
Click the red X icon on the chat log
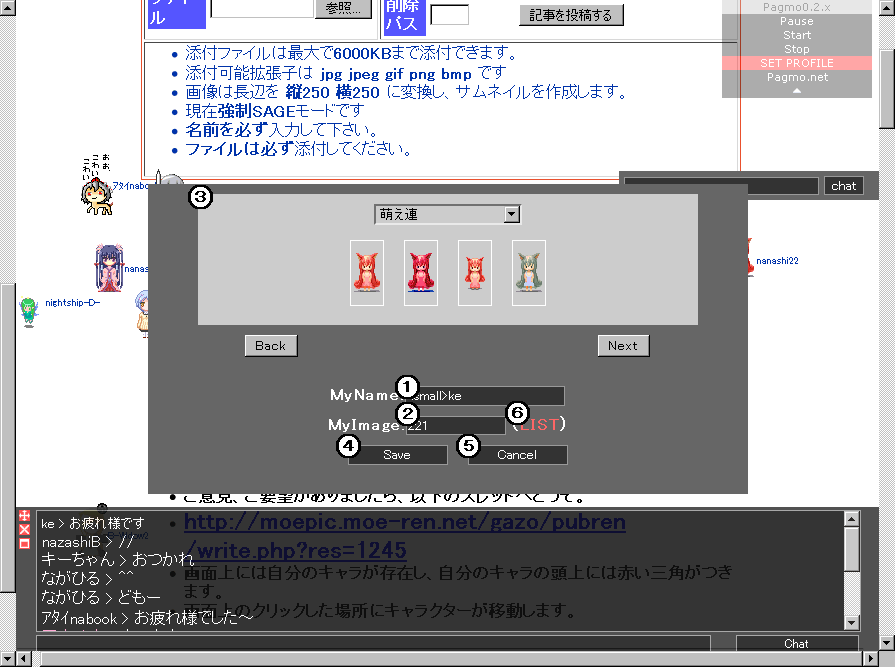(25, 530)
